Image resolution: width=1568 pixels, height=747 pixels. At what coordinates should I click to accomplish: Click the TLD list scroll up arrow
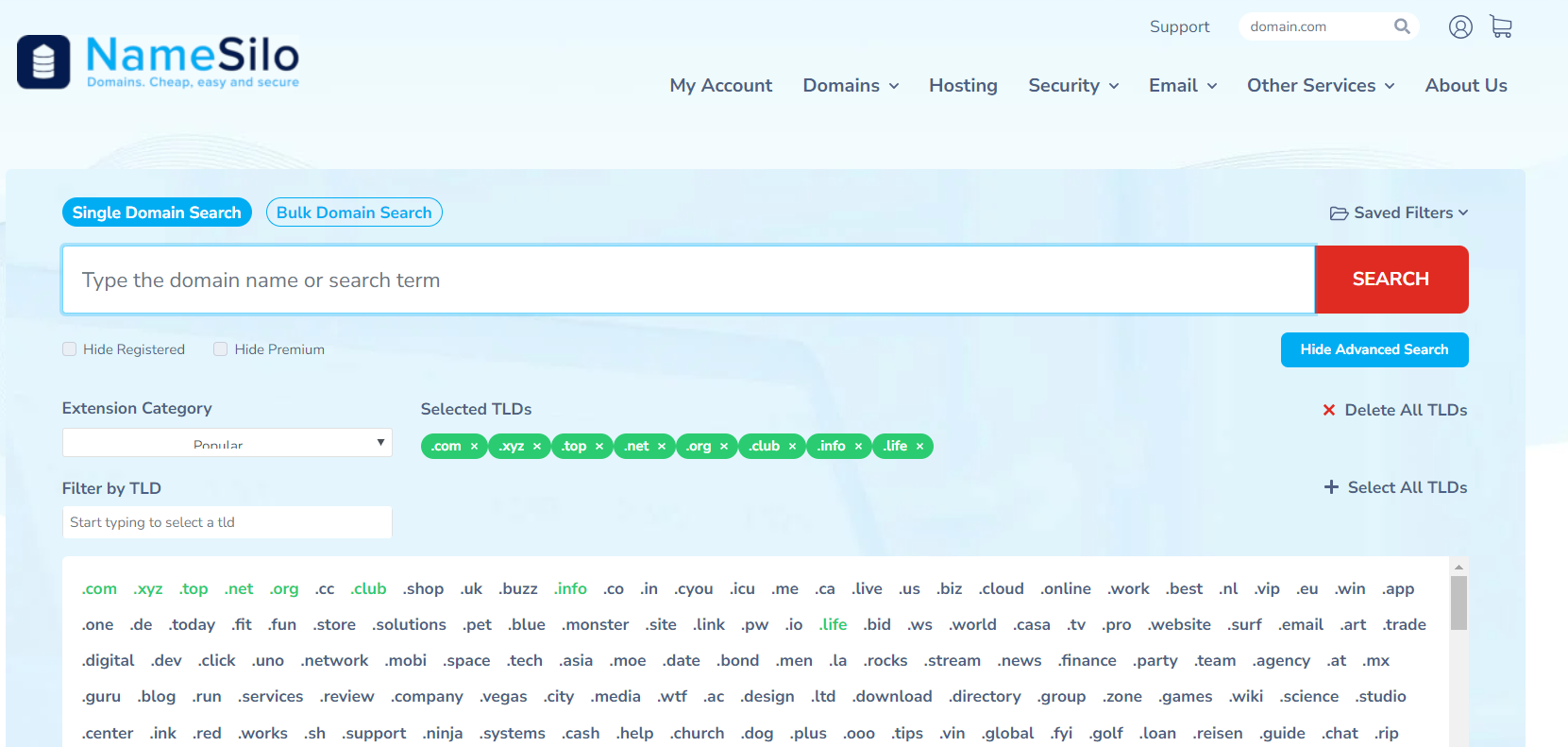point(1458,567)
